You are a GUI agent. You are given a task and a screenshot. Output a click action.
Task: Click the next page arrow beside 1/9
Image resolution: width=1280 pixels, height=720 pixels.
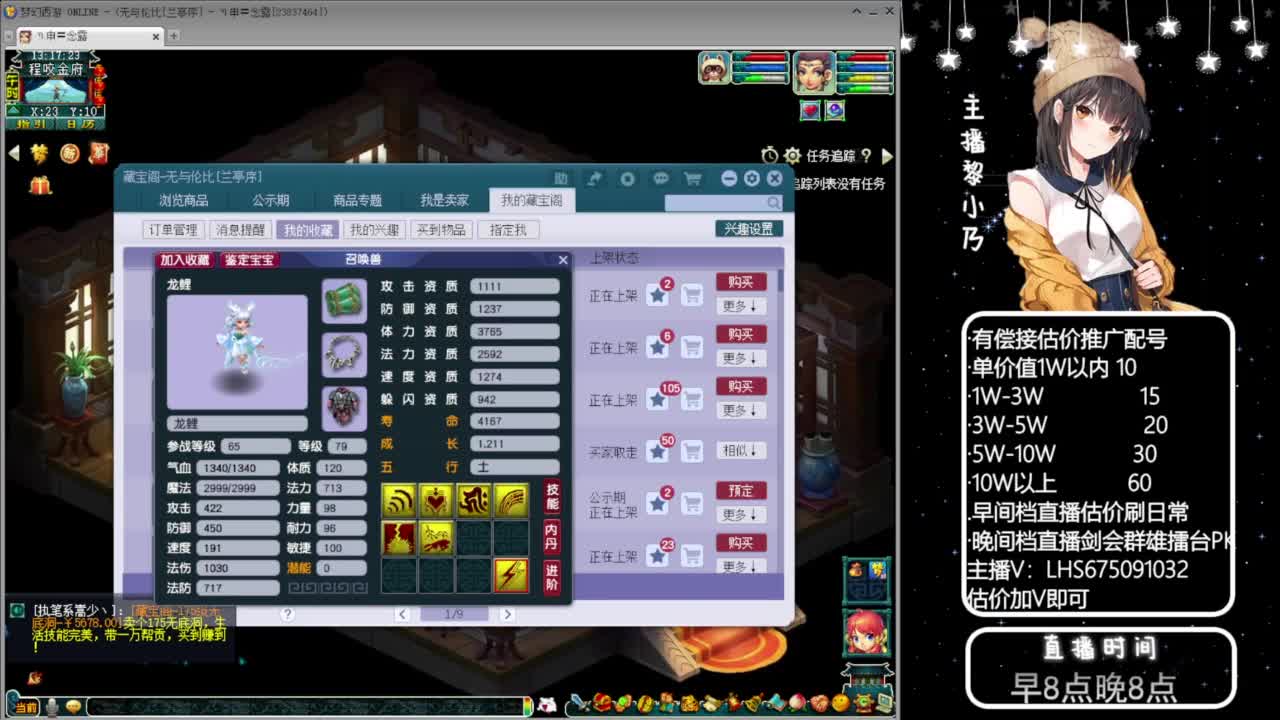[508, 613]
